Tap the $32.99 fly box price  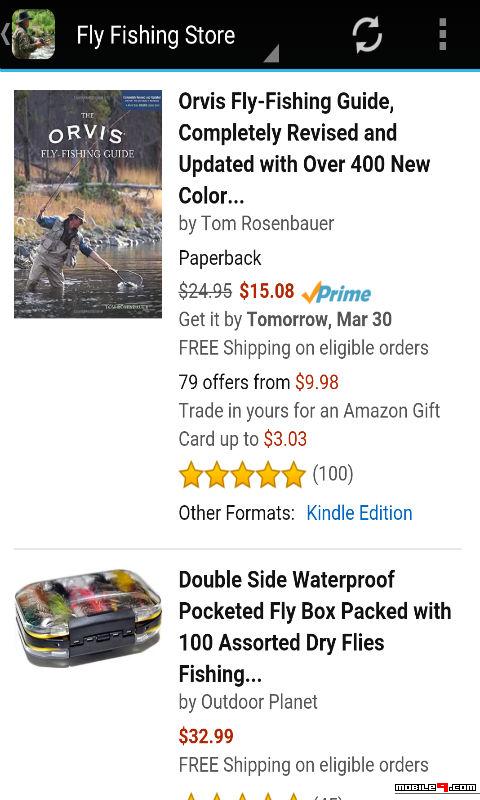206,736
